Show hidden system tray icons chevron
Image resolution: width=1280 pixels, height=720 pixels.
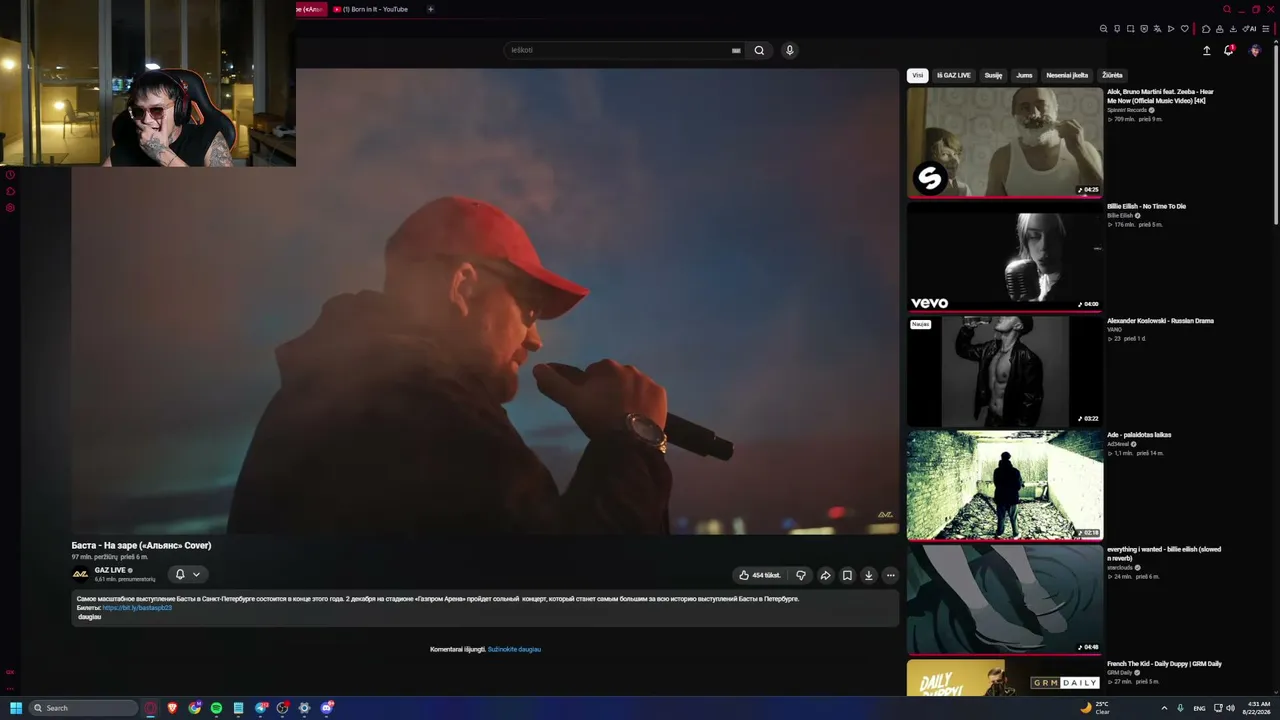[1164, 708]
